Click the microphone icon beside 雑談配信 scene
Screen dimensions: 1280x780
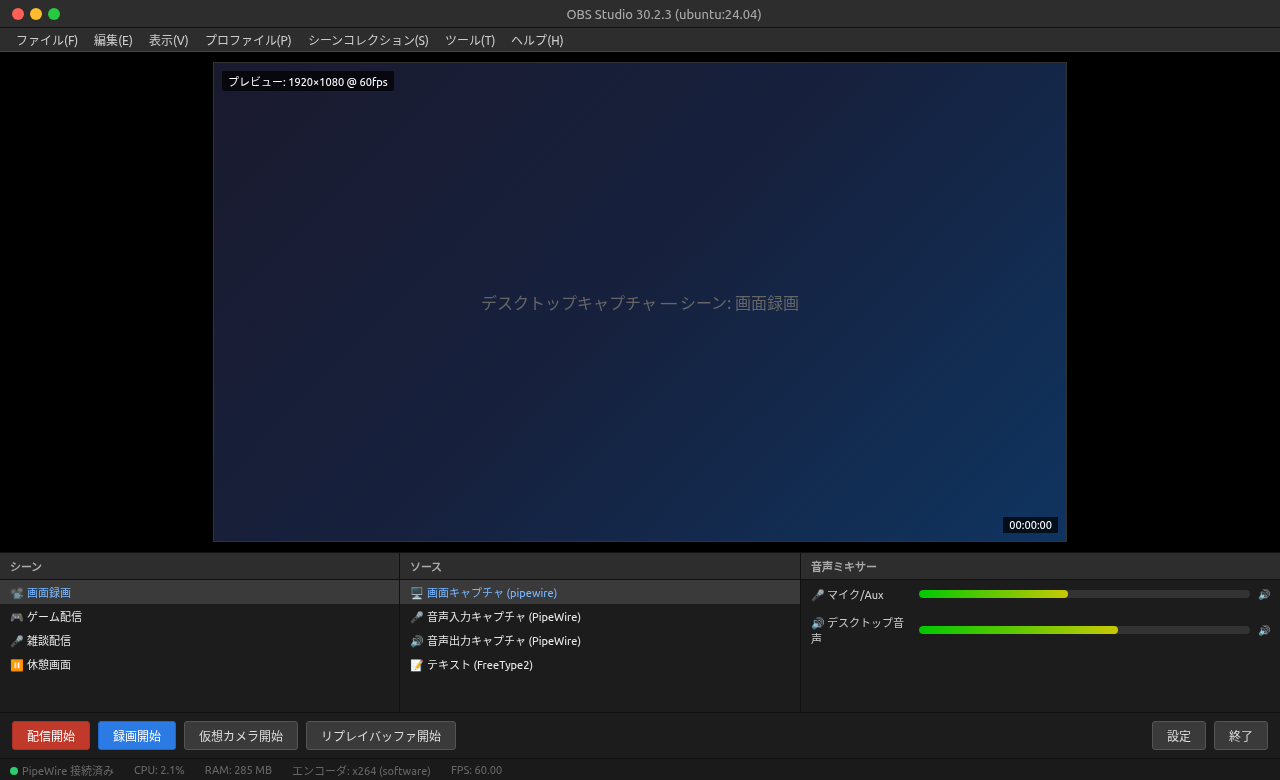pos(16,641)
